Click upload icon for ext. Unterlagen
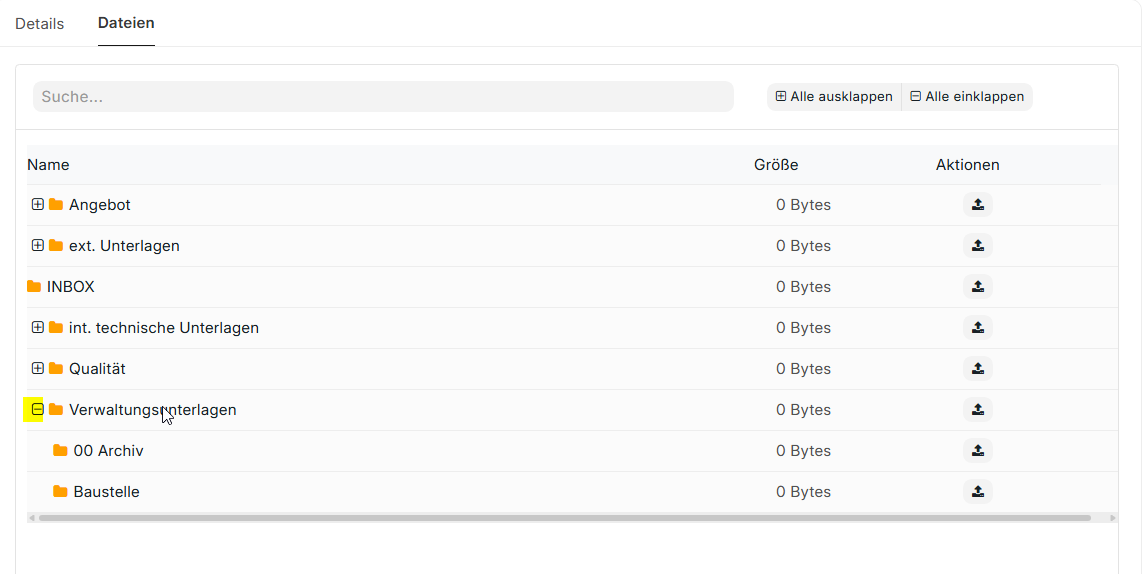The height and width of the screenshot is (574, 1143). tap(978, 246)
